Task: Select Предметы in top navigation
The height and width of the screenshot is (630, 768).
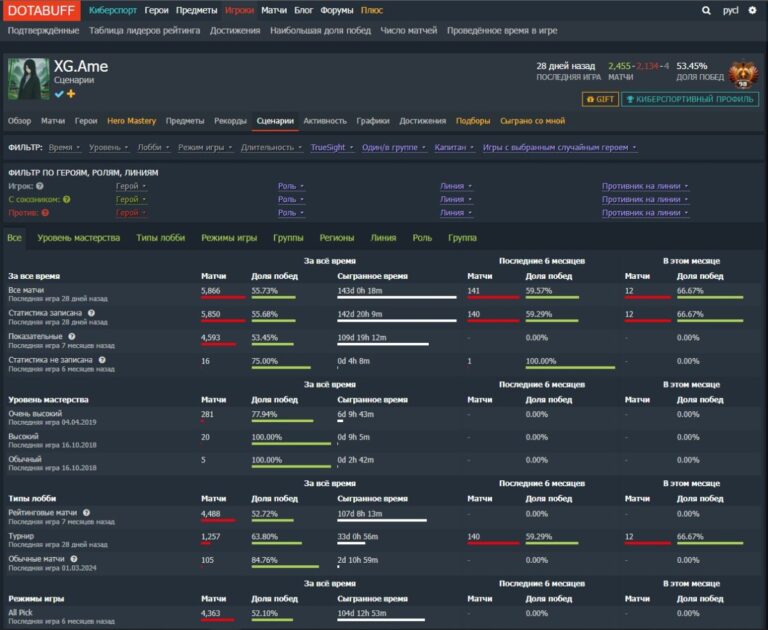Action: [x=196, y=10]
